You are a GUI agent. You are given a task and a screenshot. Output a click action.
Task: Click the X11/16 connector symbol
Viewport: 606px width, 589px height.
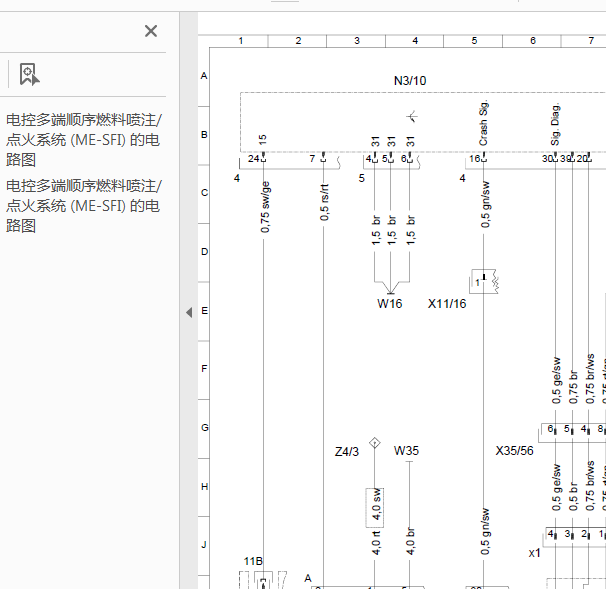[x=484, y=281]
